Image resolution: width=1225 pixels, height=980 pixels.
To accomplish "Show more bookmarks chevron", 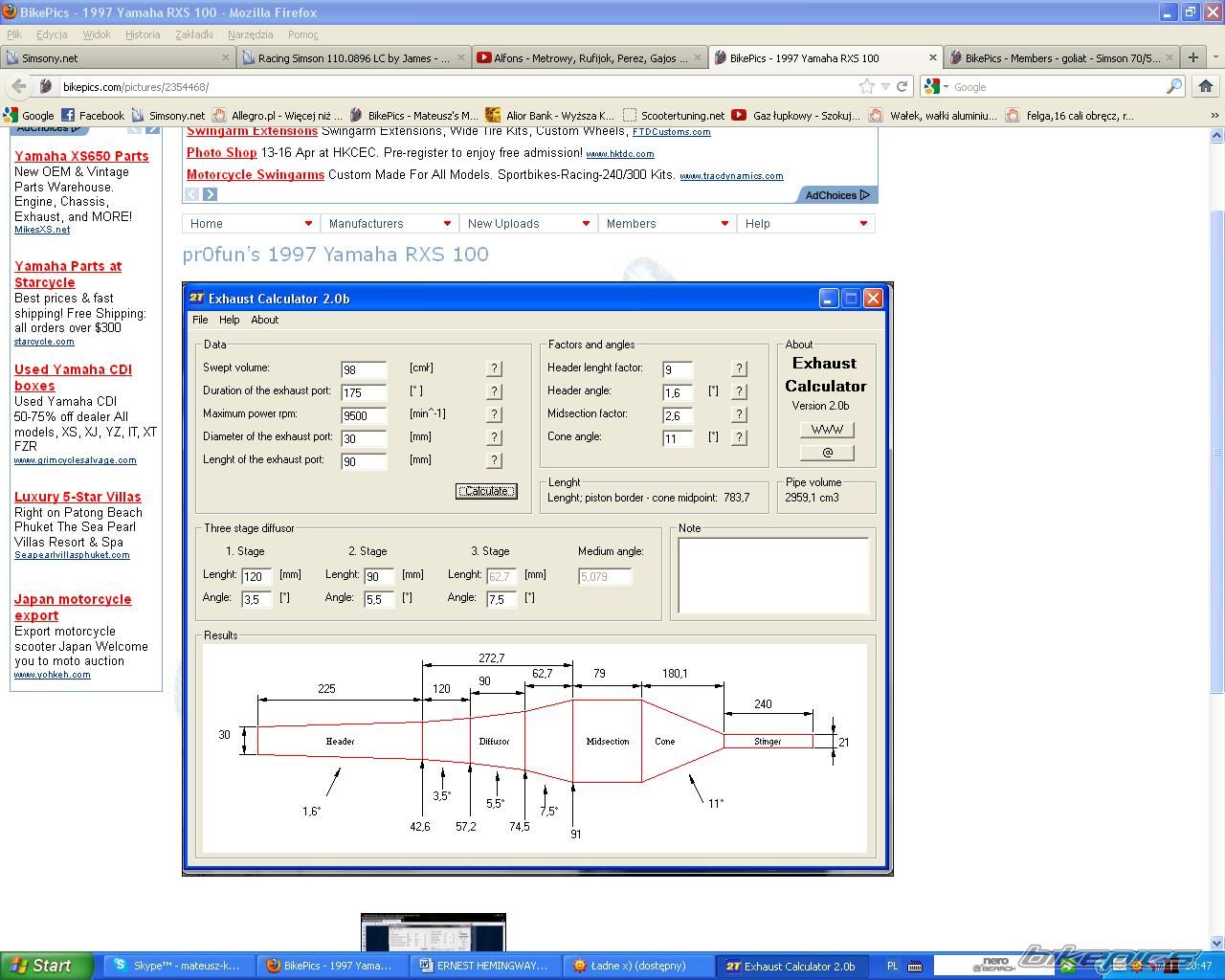I will [1215, 116].
